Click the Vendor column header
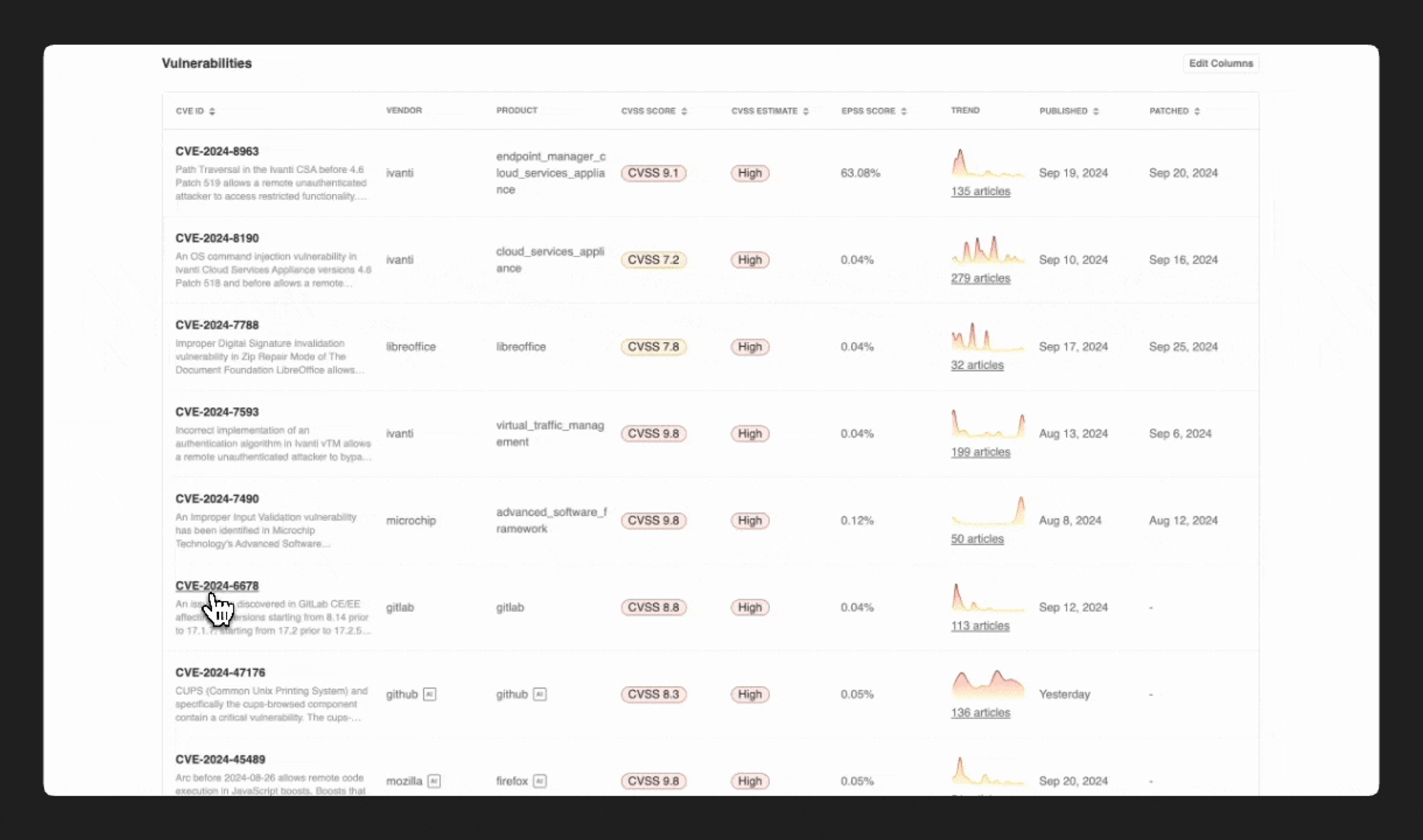The width and height of the screenshot is (1423, 840). coord(404,110)
